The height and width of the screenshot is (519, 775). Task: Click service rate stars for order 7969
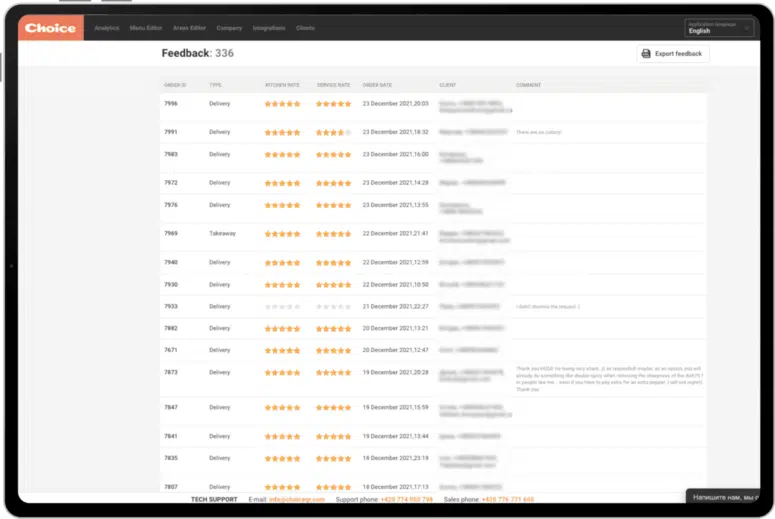[x=333, y=234]
